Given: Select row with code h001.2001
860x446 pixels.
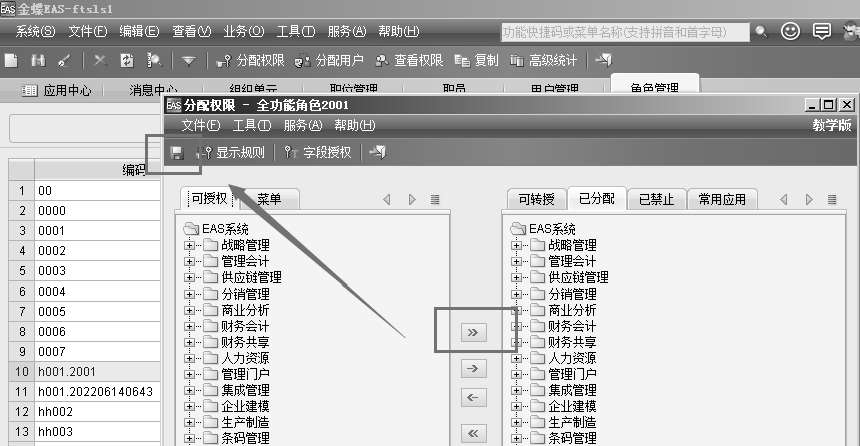Looking at the screenshot, I should [x=84, y=371].
